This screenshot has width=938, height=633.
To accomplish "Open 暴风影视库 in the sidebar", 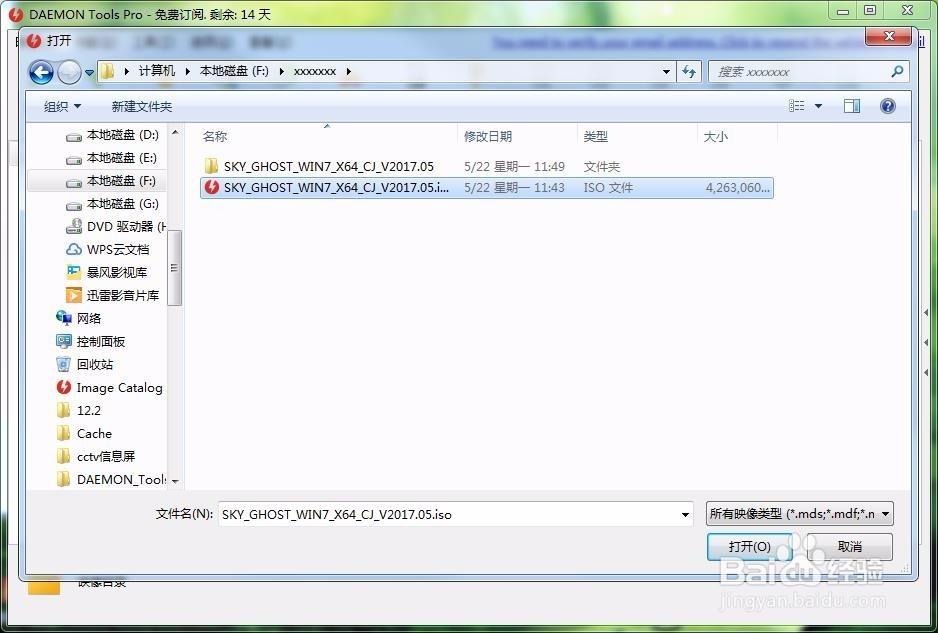I will (106, 272).
